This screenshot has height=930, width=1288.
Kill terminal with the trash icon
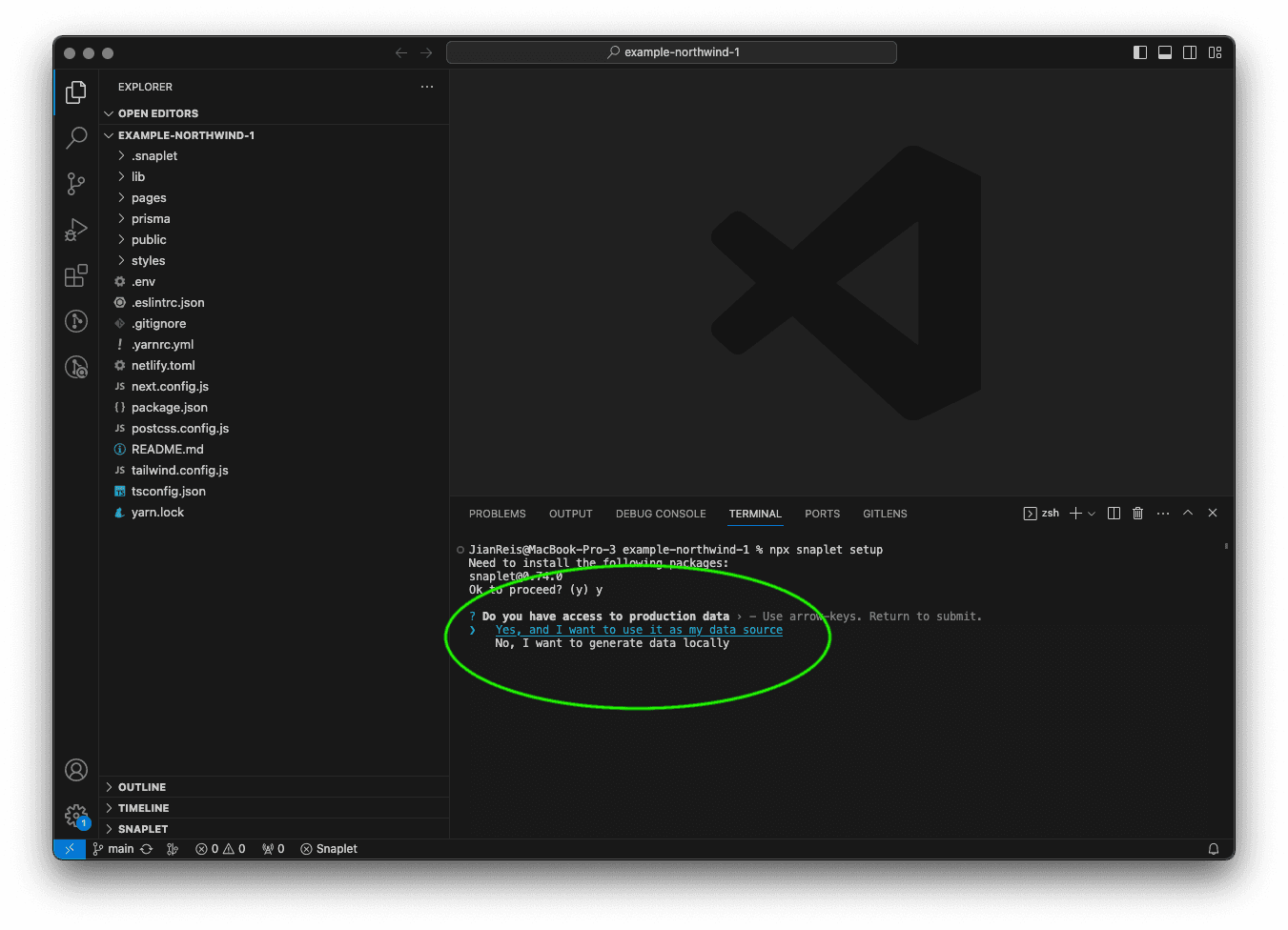coord(1137,514)
